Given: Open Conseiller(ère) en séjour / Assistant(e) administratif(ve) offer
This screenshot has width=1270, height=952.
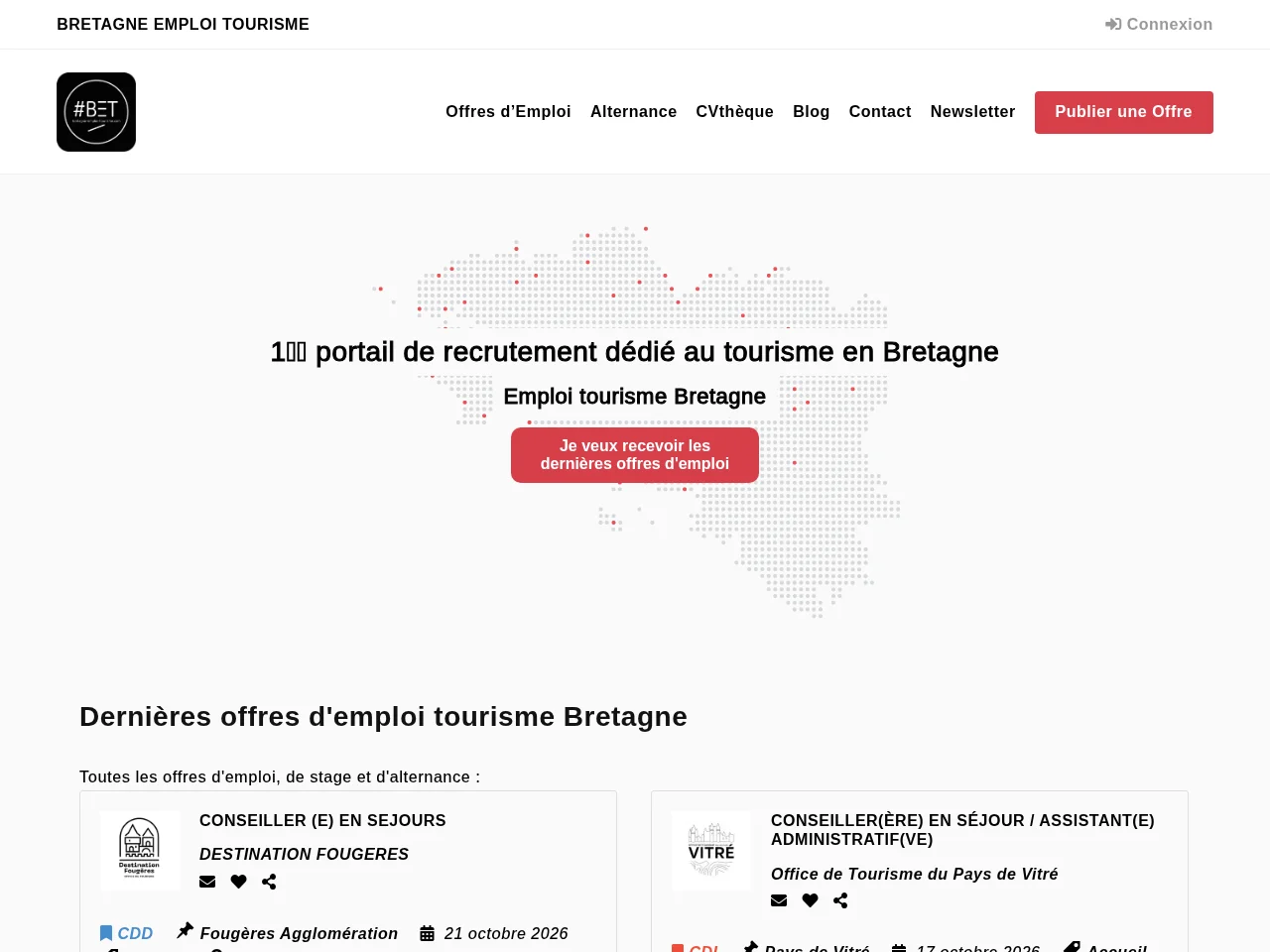Looking at the screenshot, I should coord(962,830).
